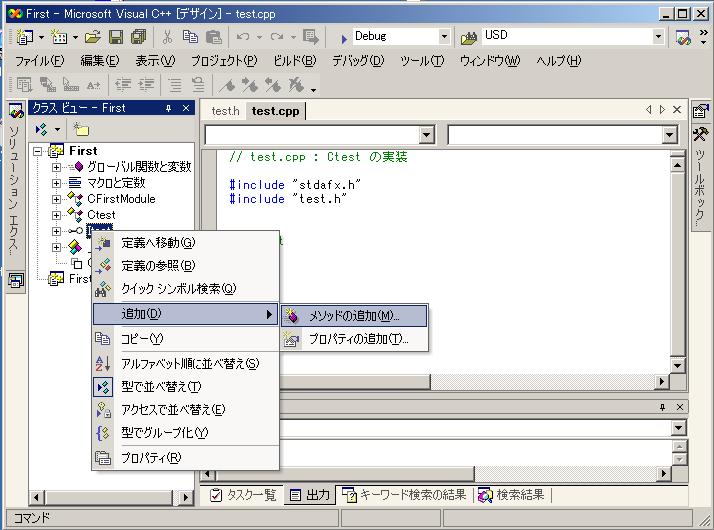Click editor vertical scrollbar down arrow
This screenshot has width=714, height=530.
point(678,366)
